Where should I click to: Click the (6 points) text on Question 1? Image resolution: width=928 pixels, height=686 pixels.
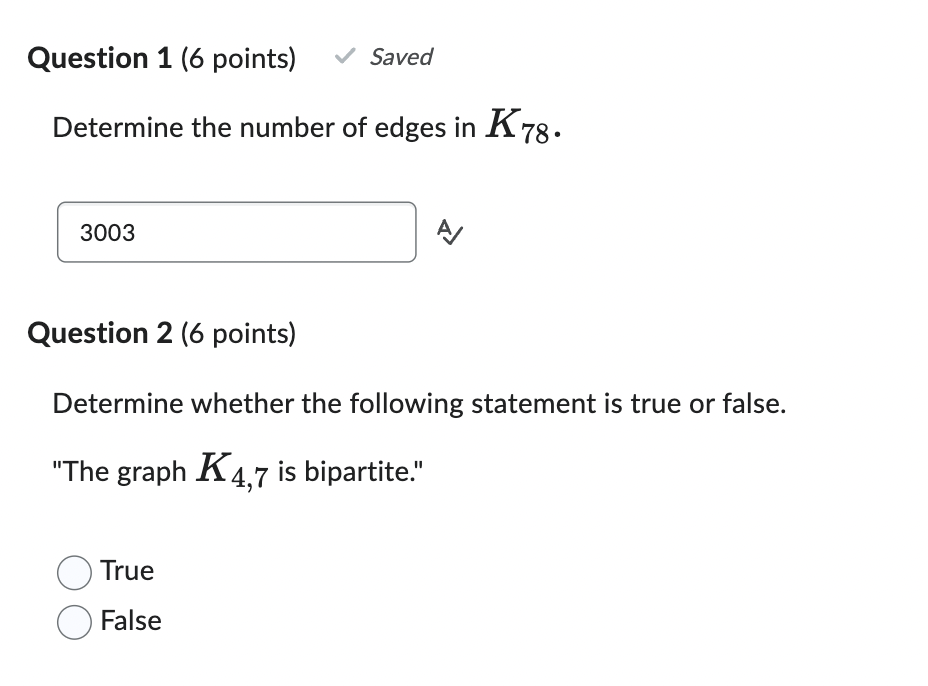(x=237, y=58)
